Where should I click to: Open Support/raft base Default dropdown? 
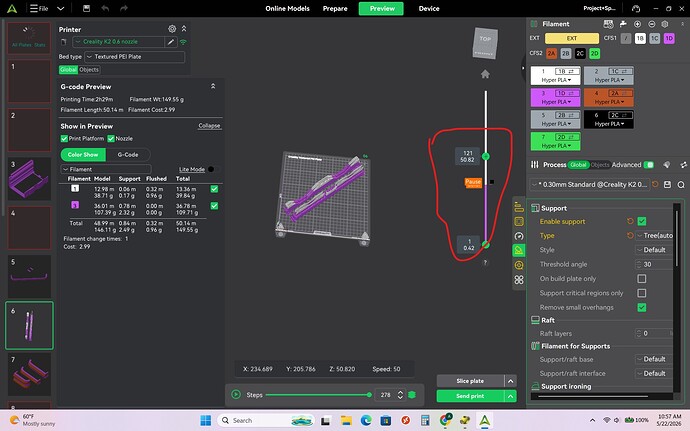pyautogui.click(x=654, y=359)
